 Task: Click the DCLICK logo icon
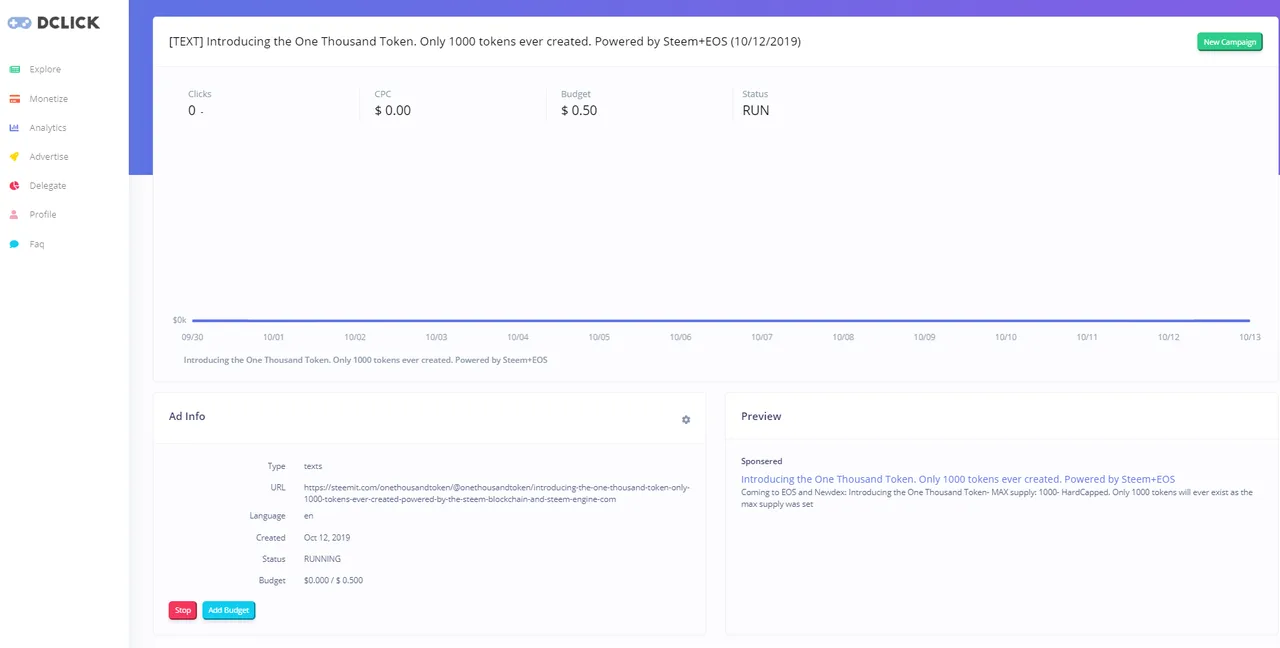pyautogui.click(x=20, y=22)
